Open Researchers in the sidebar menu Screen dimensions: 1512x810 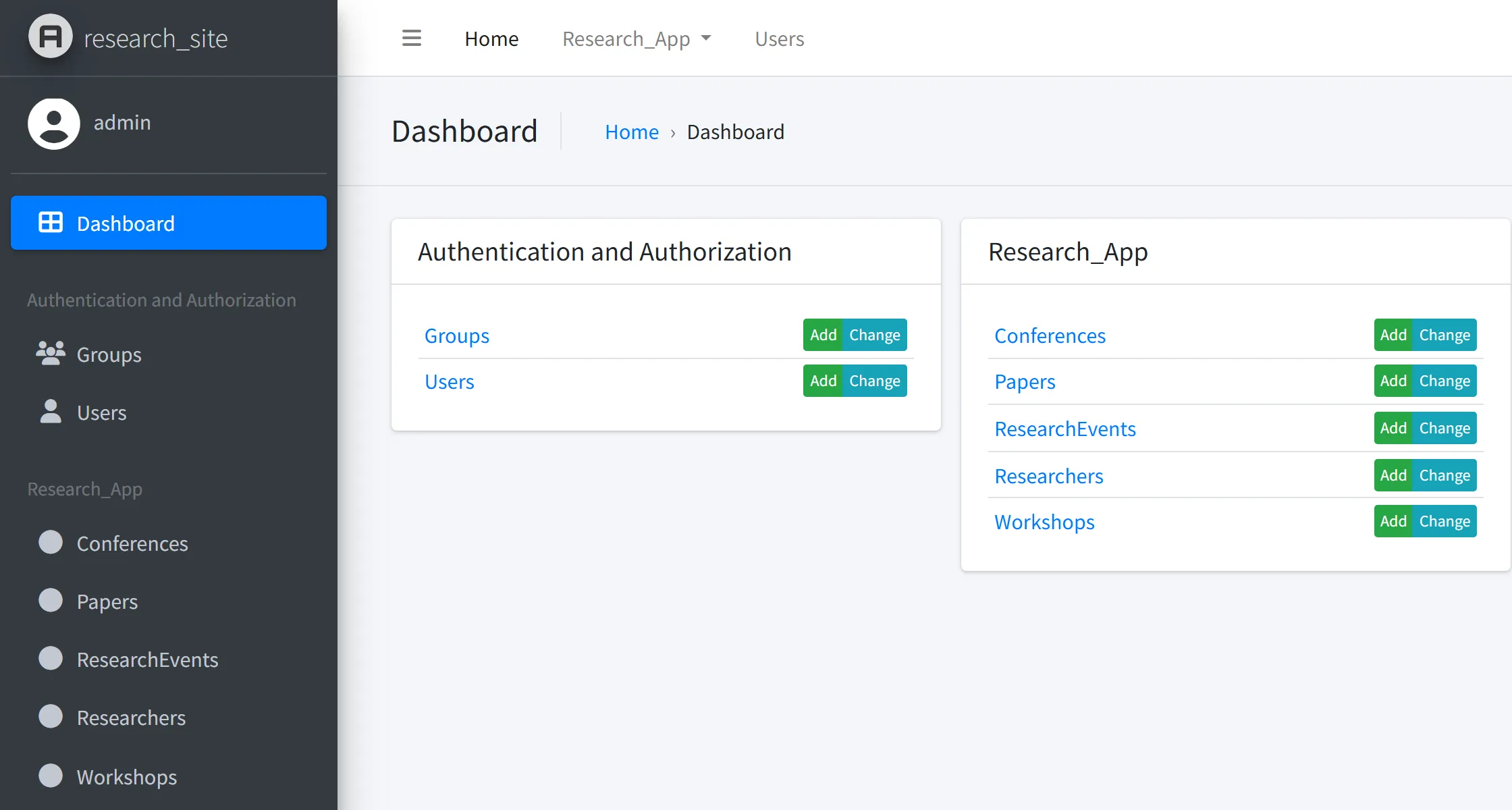[x=169, y=718]
